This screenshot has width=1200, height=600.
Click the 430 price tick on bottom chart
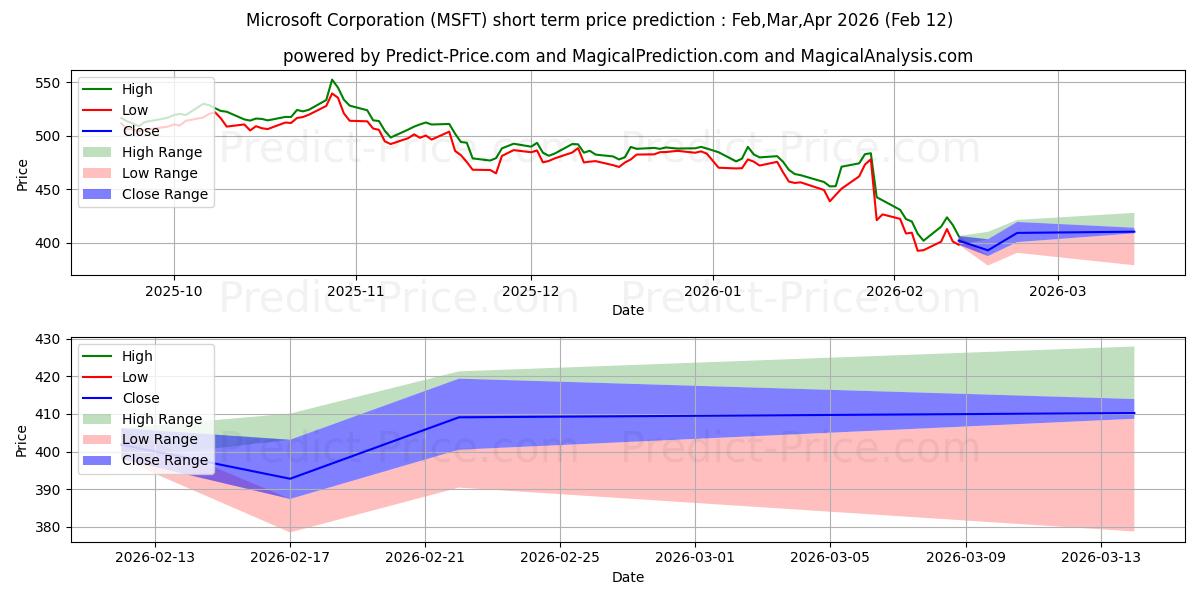47,340
